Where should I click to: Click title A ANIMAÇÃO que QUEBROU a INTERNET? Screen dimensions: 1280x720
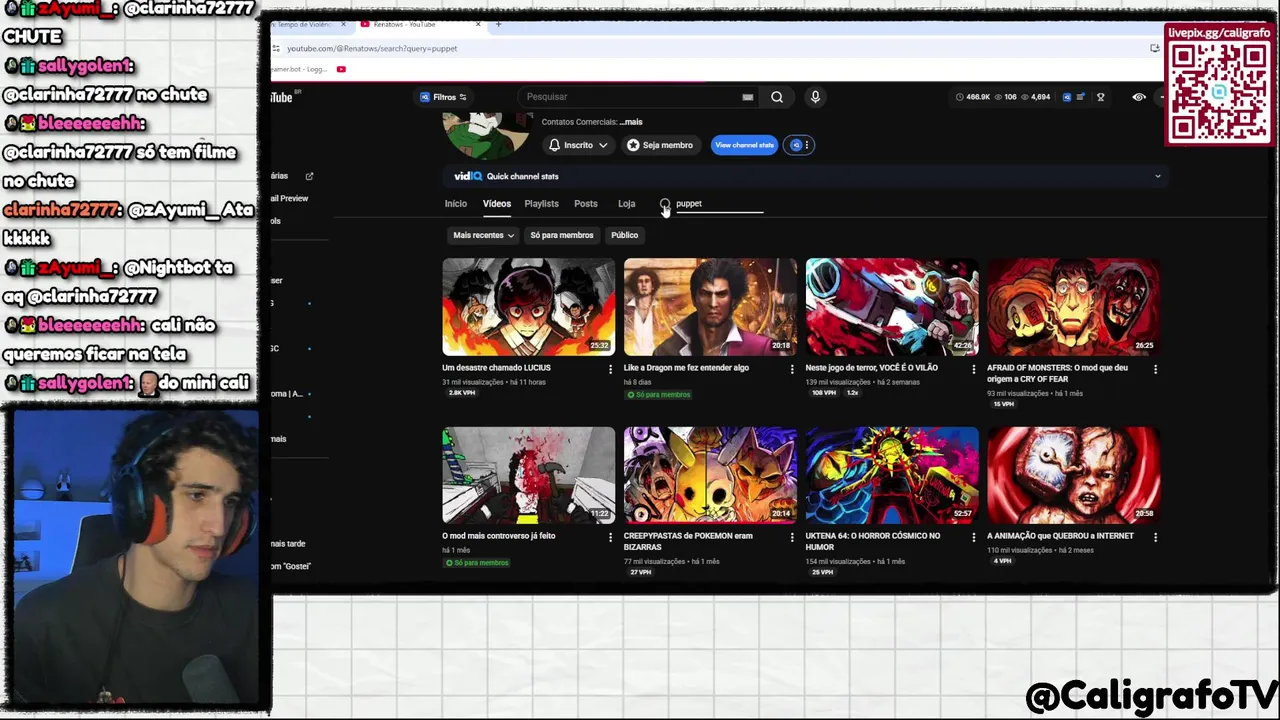click(x=1060, y=536)
